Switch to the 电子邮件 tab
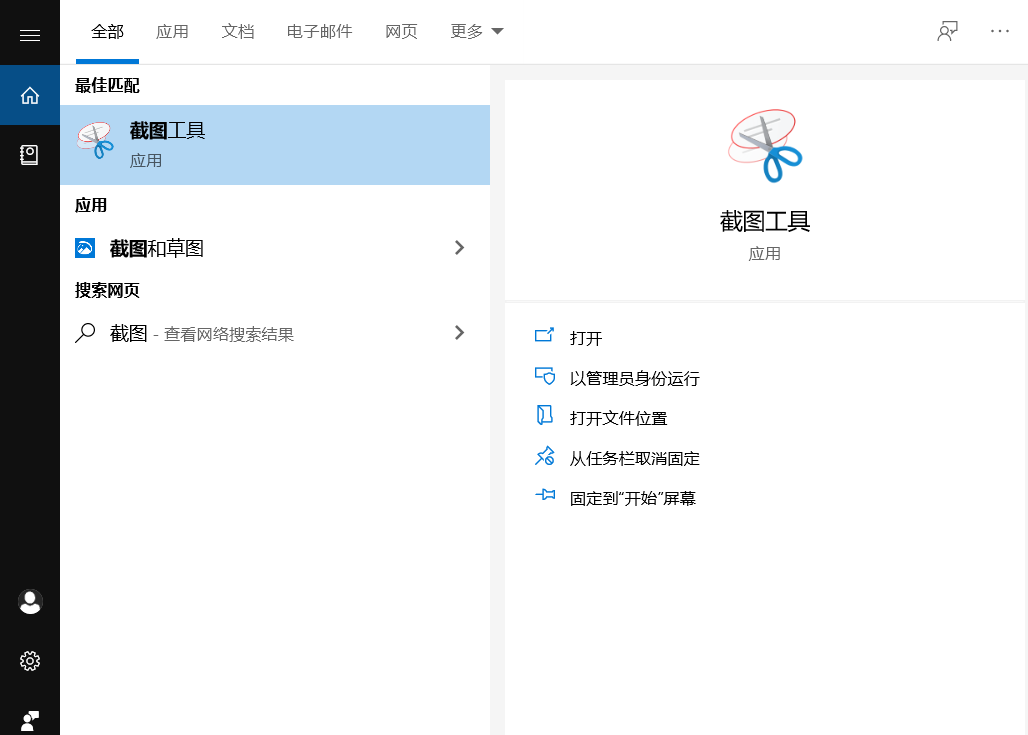Screen dimensions: 1028x735 (x=319, y=31)
